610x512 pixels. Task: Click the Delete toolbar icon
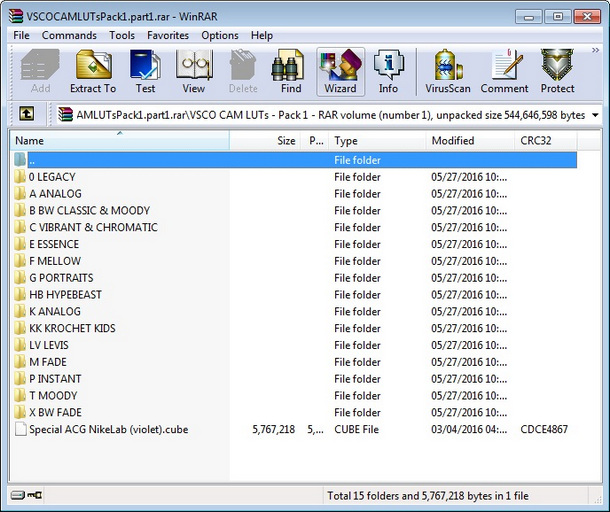coord(243,72)
